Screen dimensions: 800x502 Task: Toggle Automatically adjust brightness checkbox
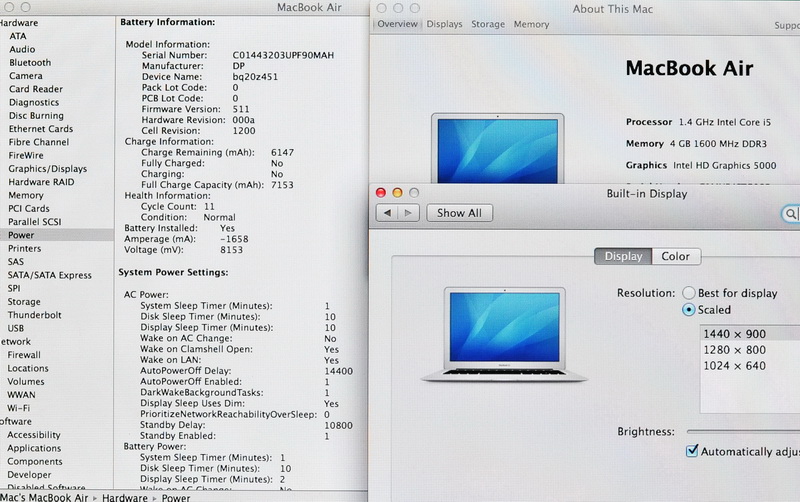692,451
